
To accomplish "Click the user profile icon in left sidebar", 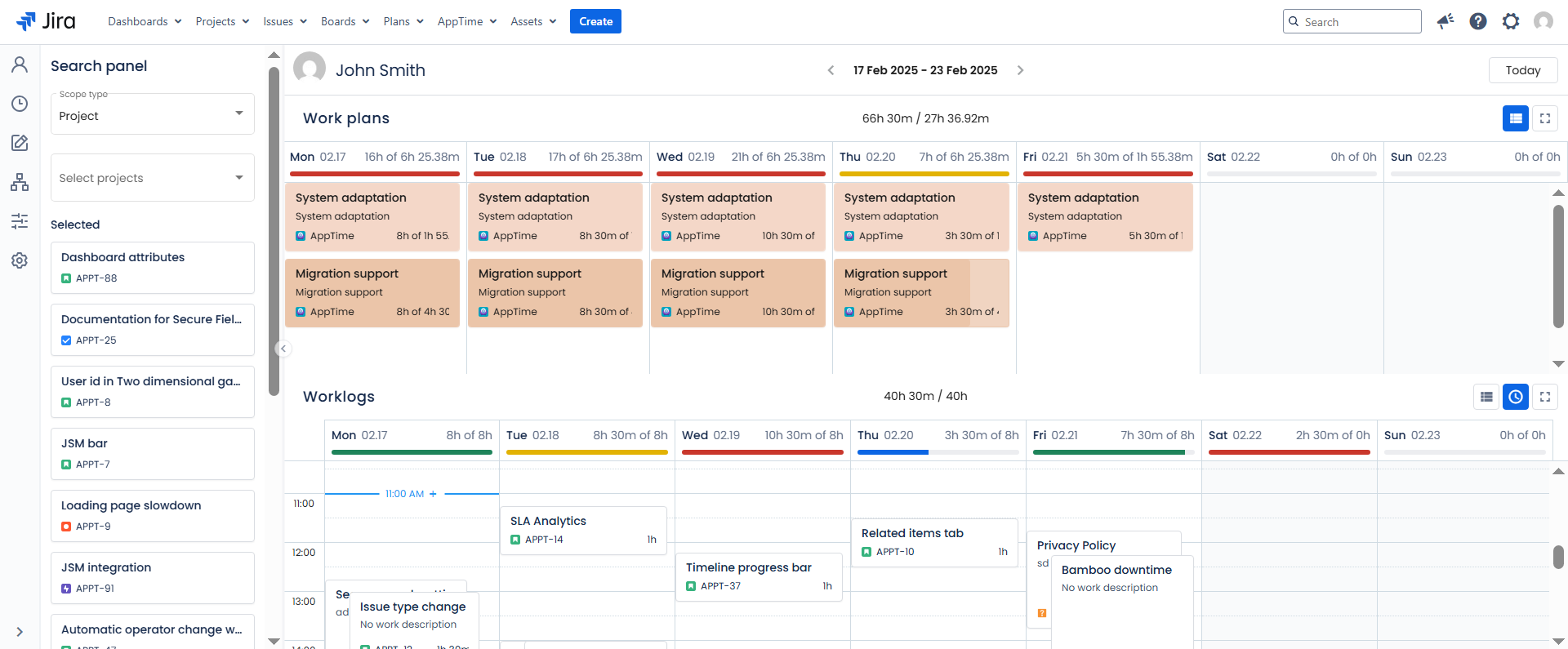I will (20, 64).
